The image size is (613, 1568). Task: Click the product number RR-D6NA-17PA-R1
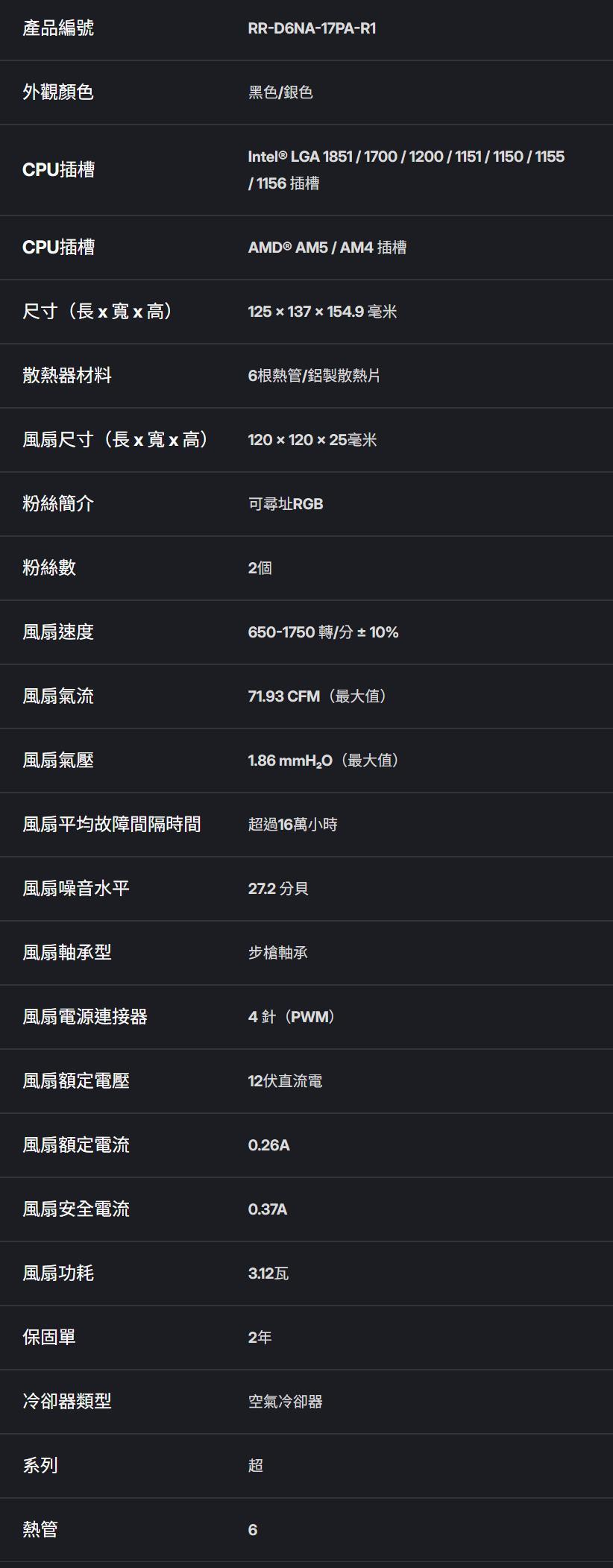pos(312,28)
